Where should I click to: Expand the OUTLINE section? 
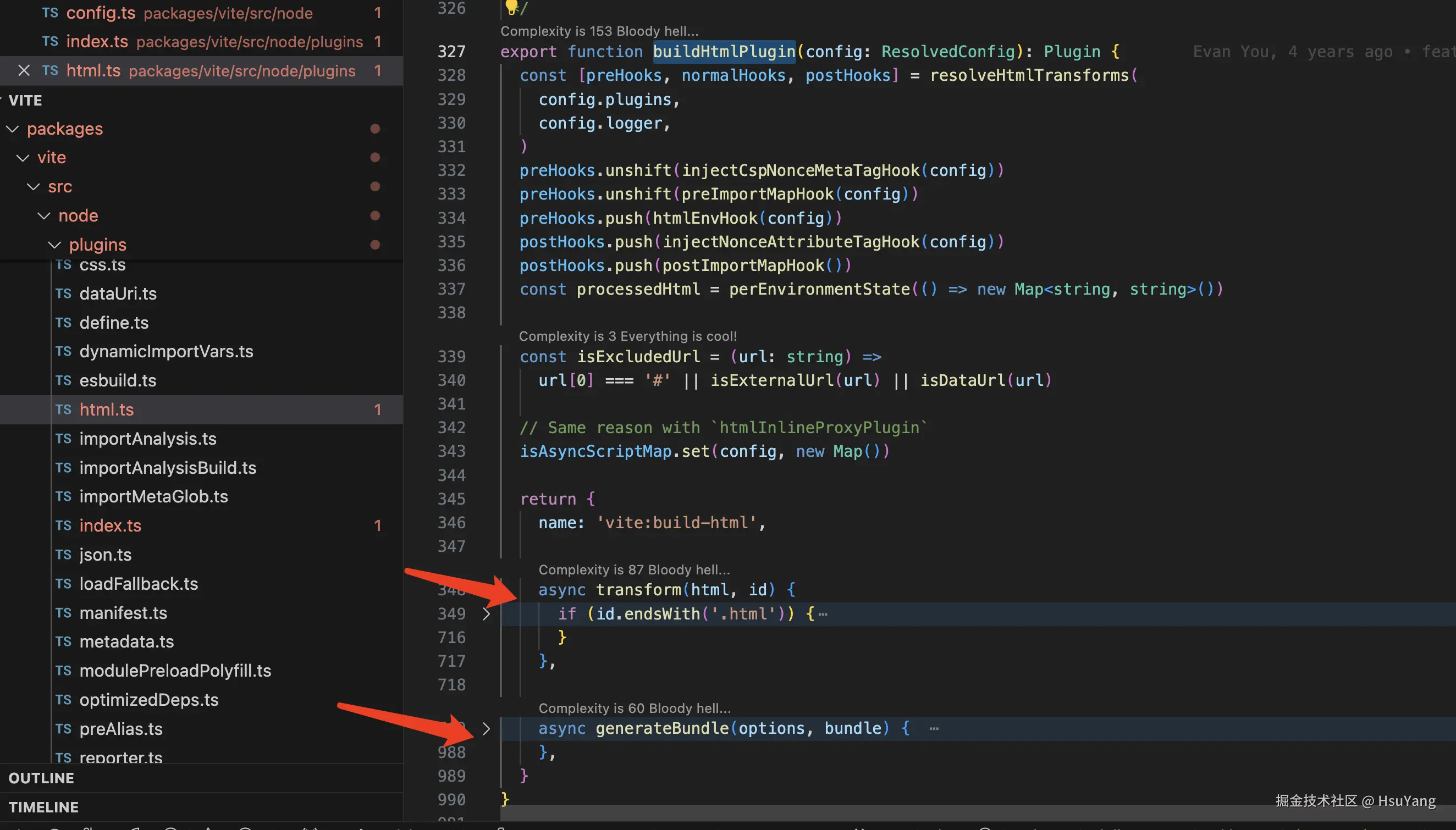[41, 778]
